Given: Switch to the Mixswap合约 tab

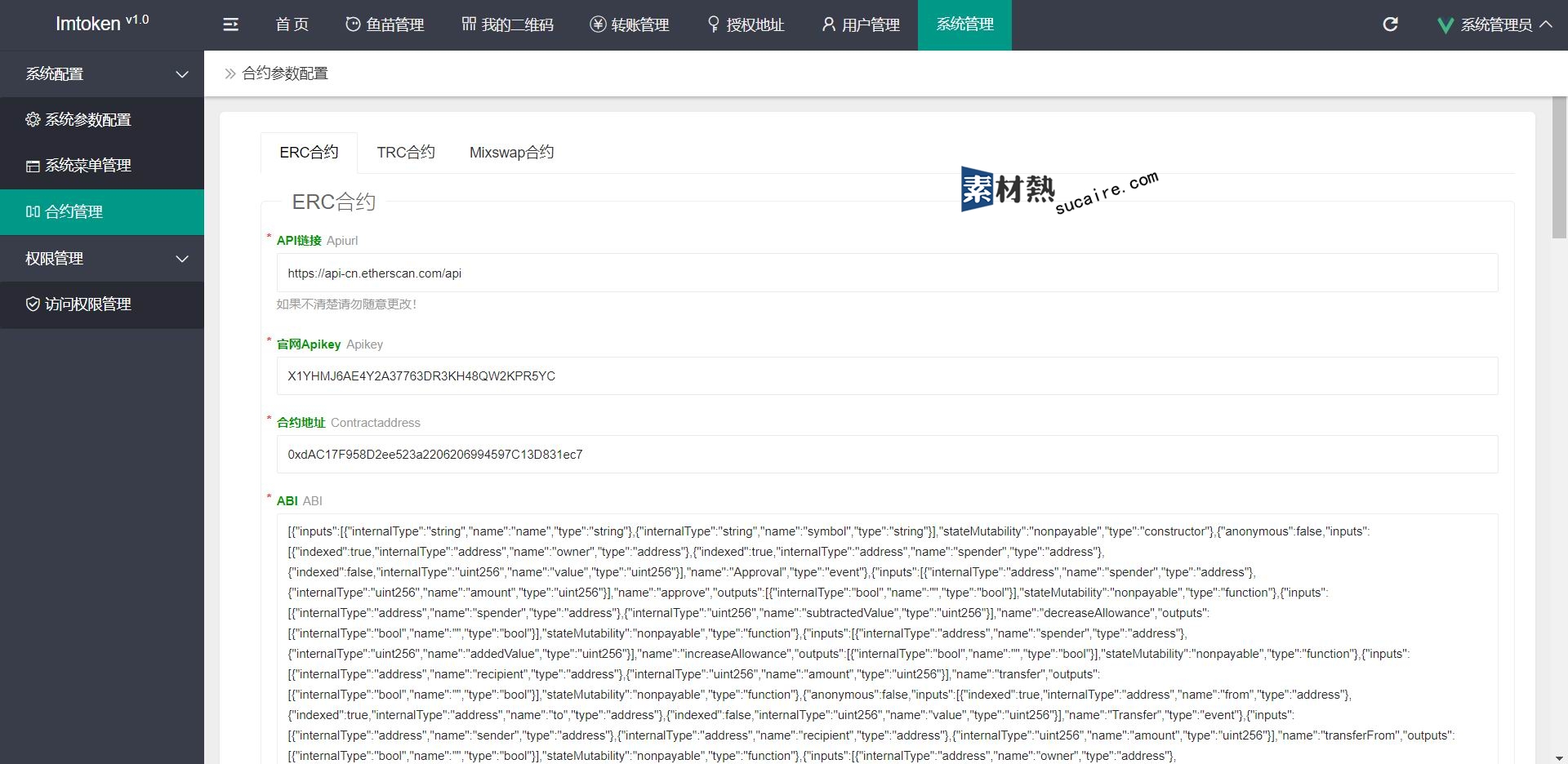Looking at the screenshot, I should (512, 153).
